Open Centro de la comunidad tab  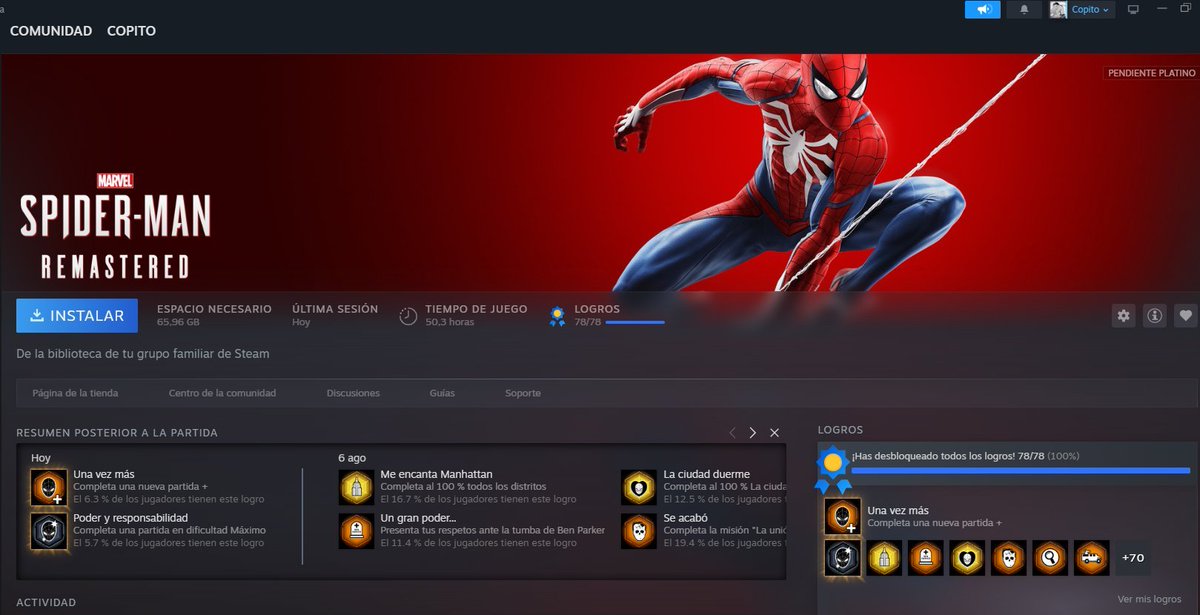222,393
